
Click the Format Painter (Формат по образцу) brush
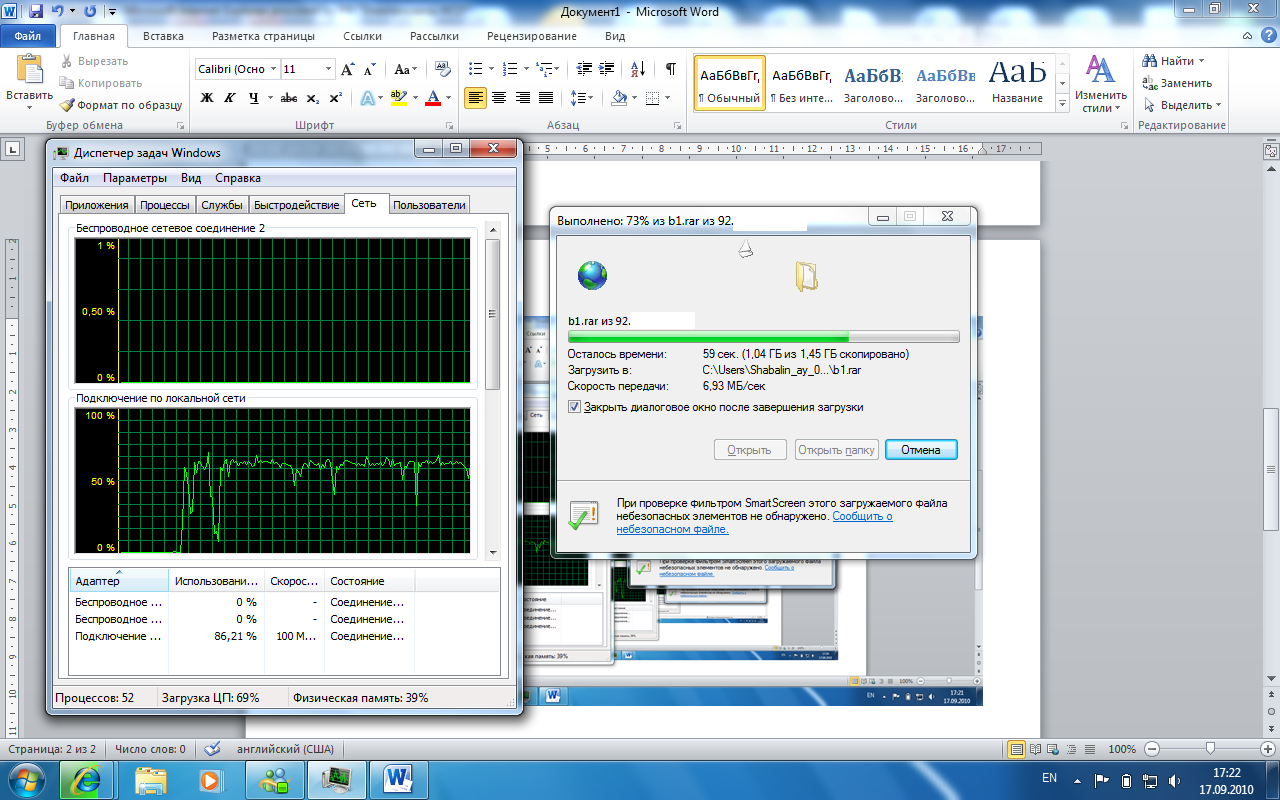[120, 104]
